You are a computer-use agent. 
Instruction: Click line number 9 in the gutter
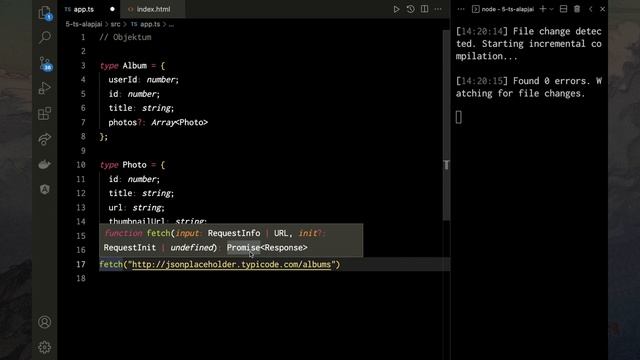(x=83, y=151)
